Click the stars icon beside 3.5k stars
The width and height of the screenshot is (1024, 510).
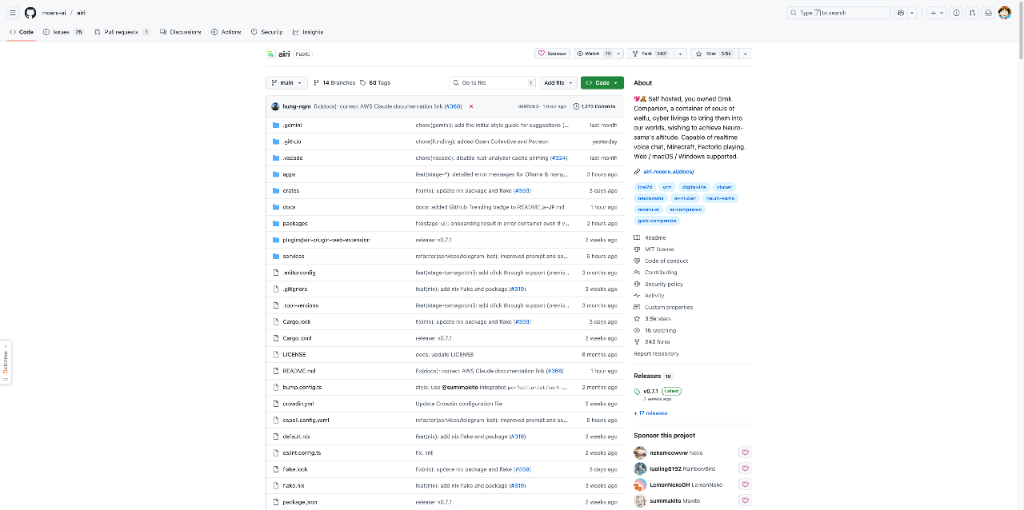[637, 319]
